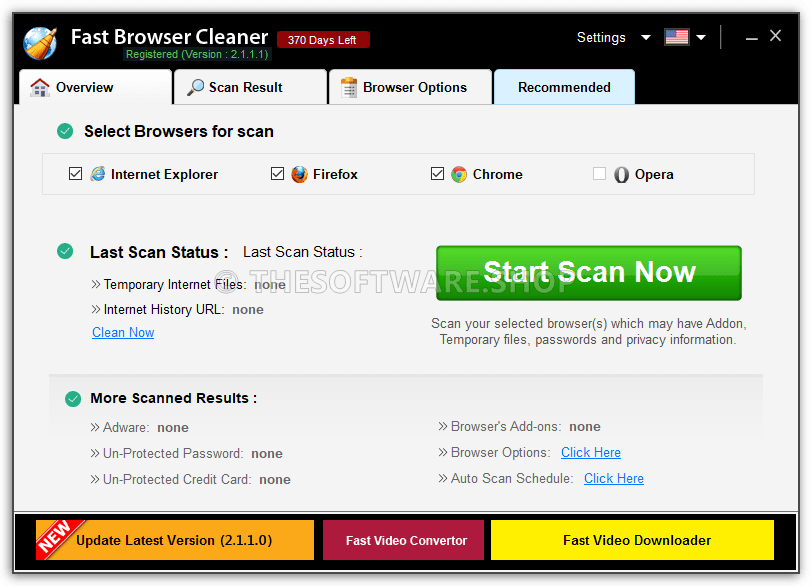Uncheck the Internet Explorer checkbox
The height and width of the screenshot is (586, 812).
click(x=76, y=173)
